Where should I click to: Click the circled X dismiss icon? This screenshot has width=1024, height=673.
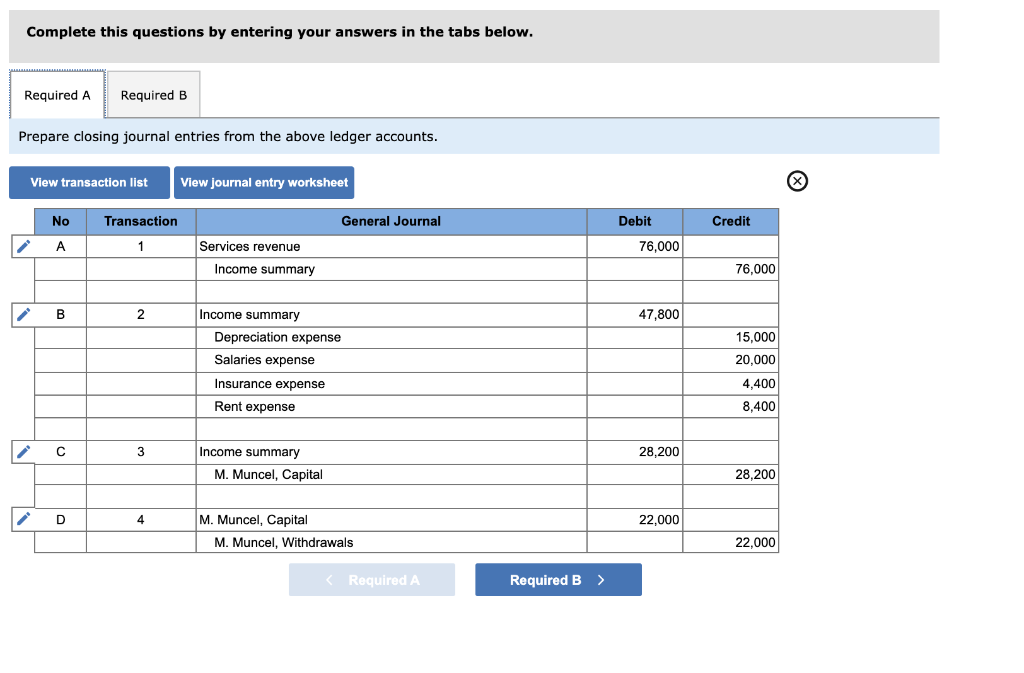click(797, 180)
